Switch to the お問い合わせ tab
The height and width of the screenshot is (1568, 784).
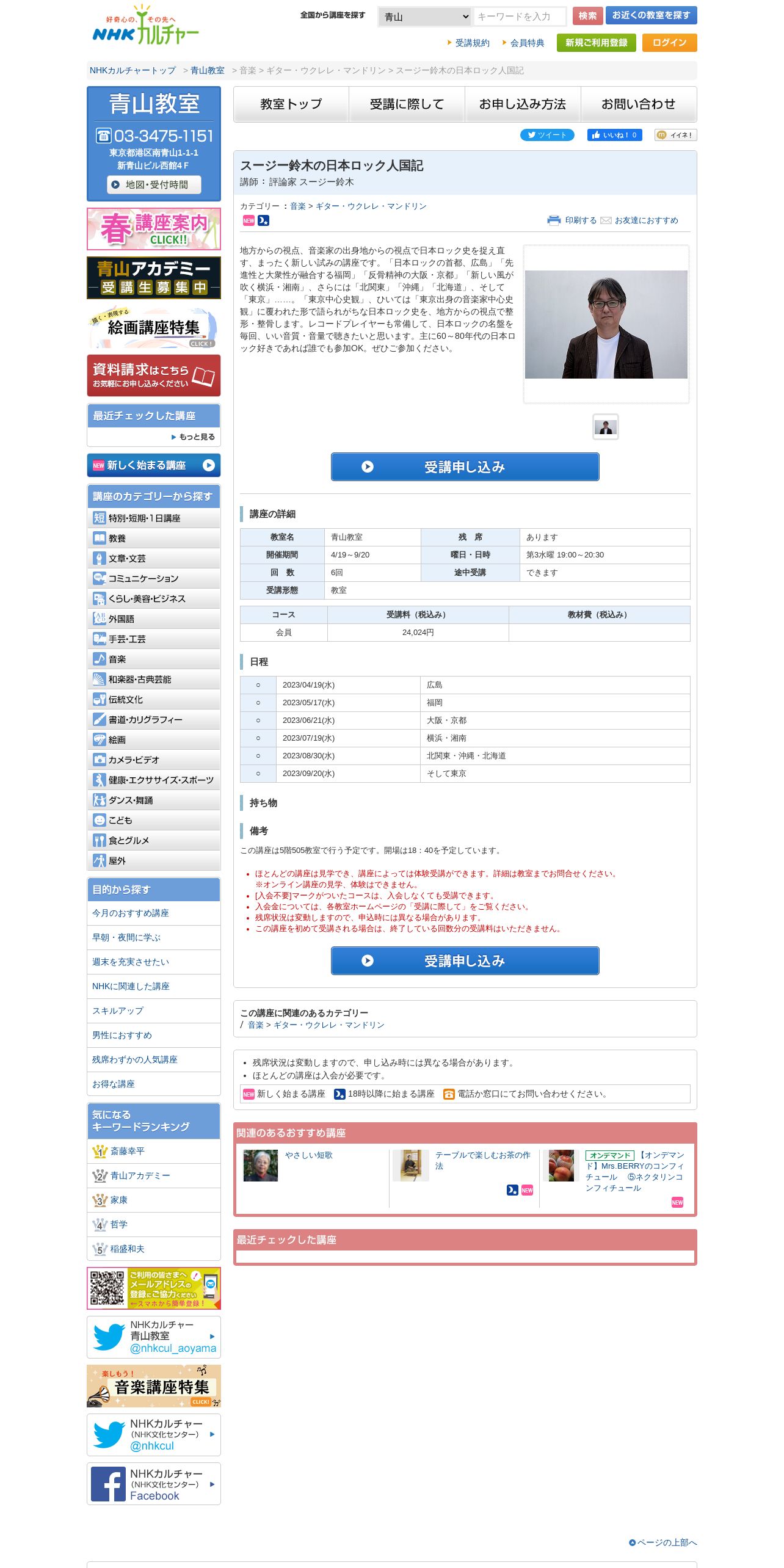point(639,104)
